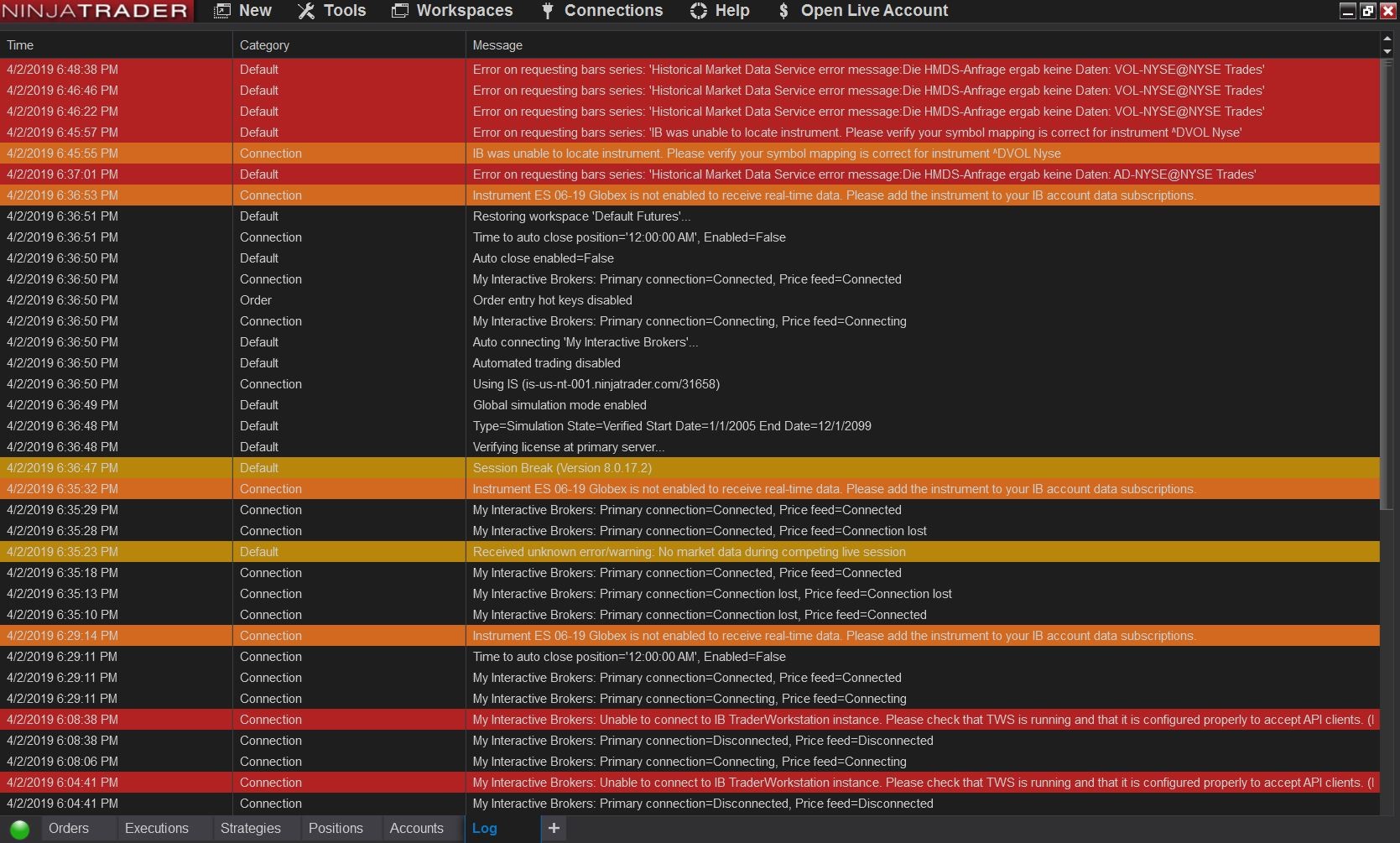
Task: Open the New menu
Action: pos(242,11)
